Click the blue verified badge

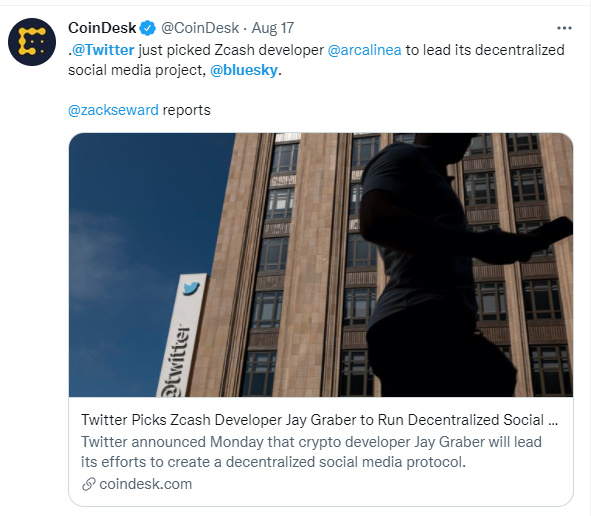tap(147, 28)
